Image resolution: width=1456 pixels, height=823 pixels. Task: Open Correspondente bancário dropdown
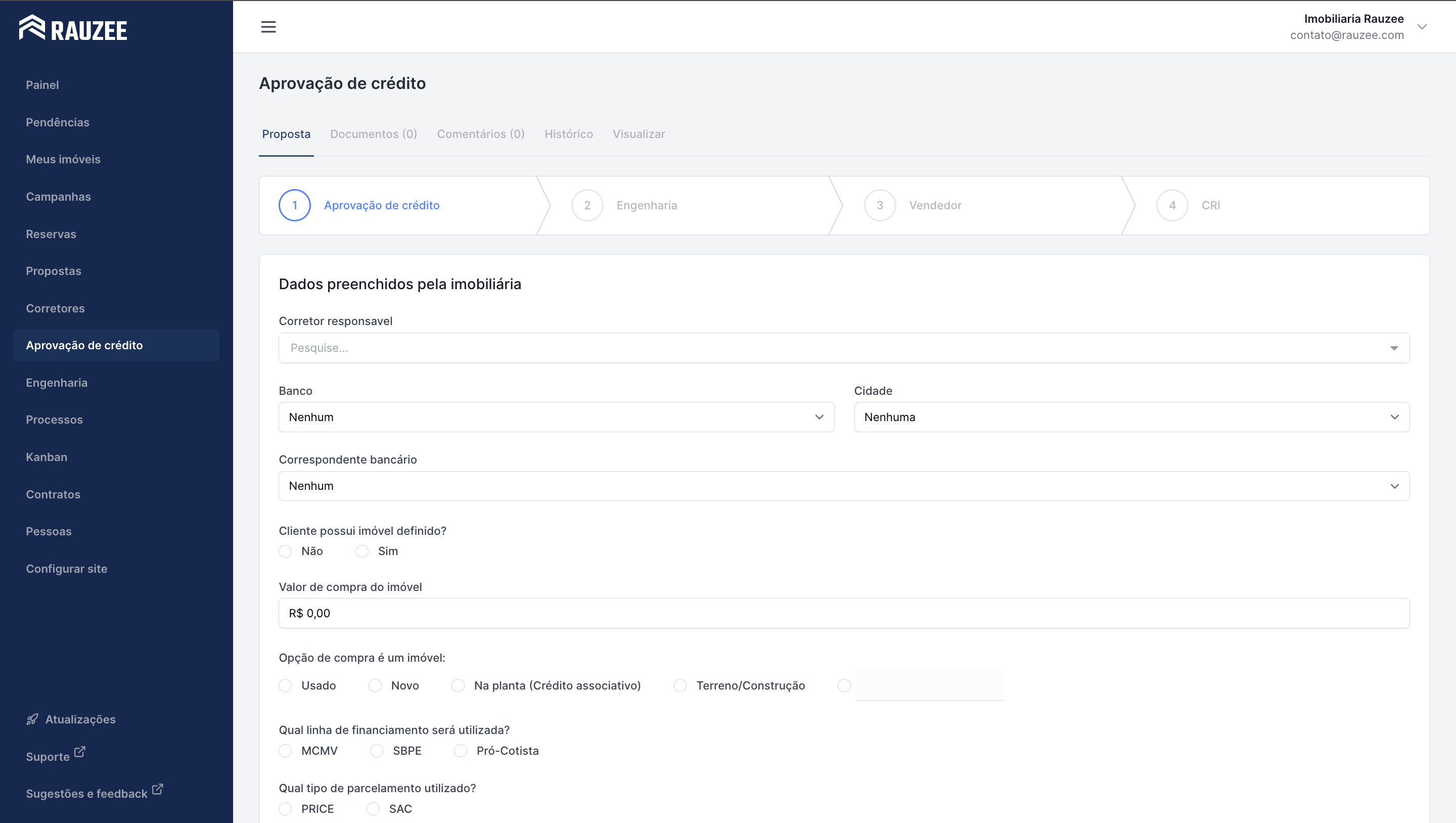click(844, 486)
